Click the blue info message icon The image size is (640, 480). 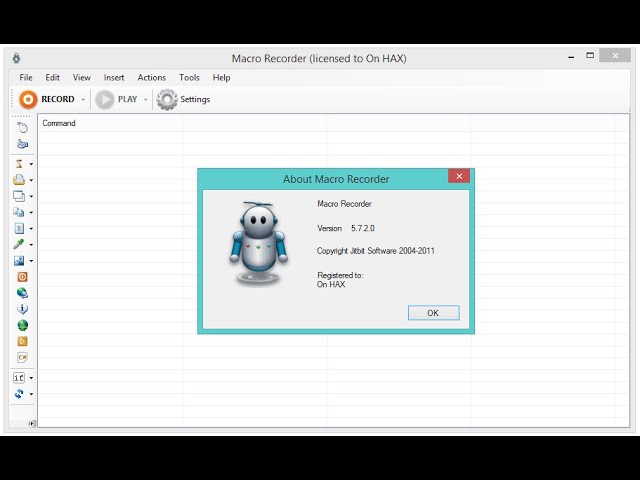pyautogui.click(x=22, y=309)
